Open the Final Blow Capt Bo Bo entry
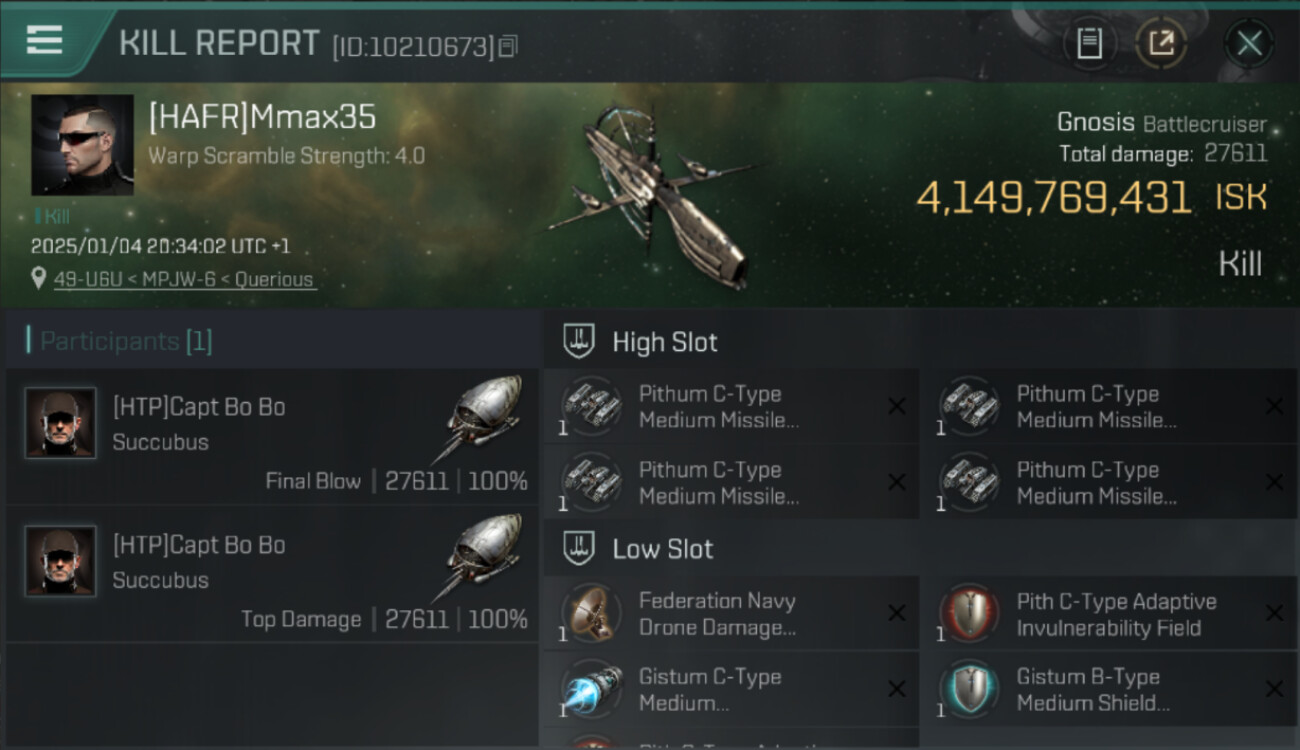This screenshot has height=750, width=1300. tap(272, 436)
